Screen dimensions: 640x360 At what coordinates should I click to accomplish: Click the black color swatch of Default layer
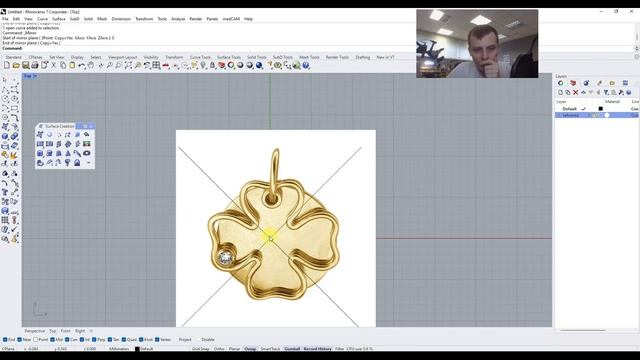click(600, 109)
